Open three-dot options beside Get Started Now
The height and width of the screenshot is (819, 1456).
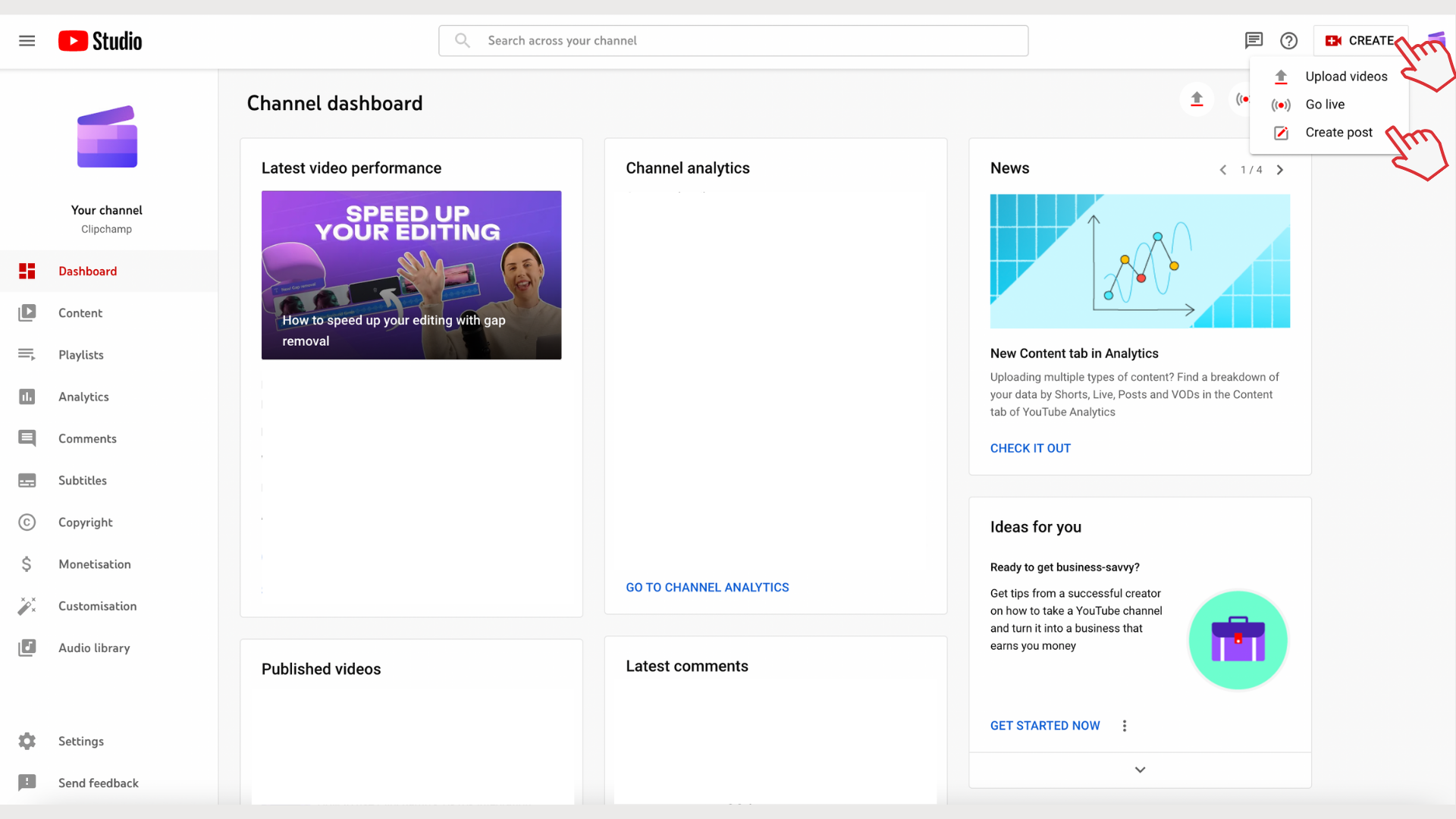(x=1125, y=726)
